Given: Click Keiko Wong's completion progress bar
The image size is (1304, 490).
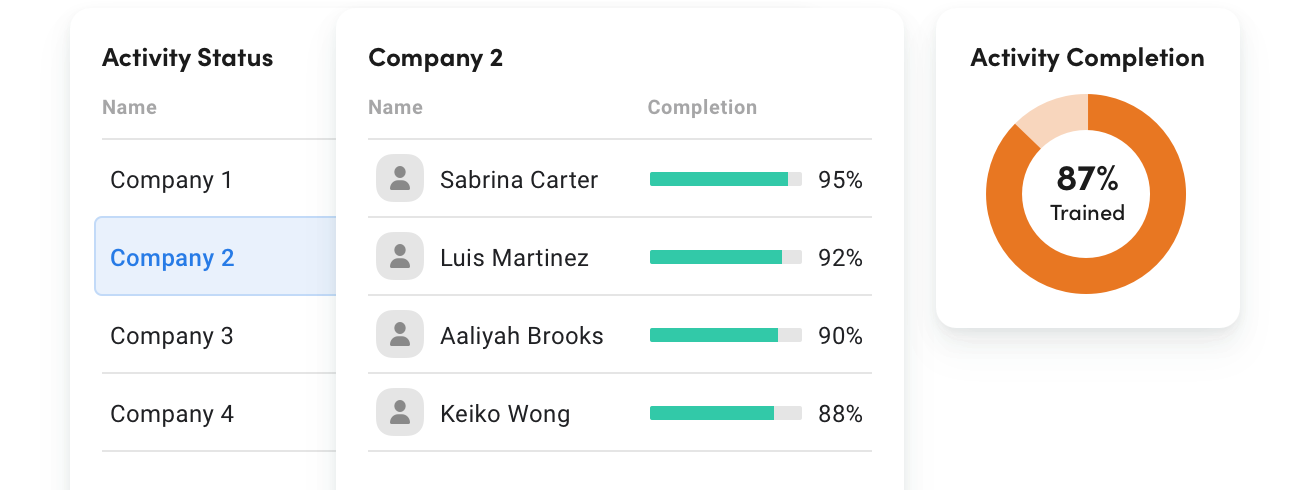Looking at the screenshot, I should [x=725, y=414].
